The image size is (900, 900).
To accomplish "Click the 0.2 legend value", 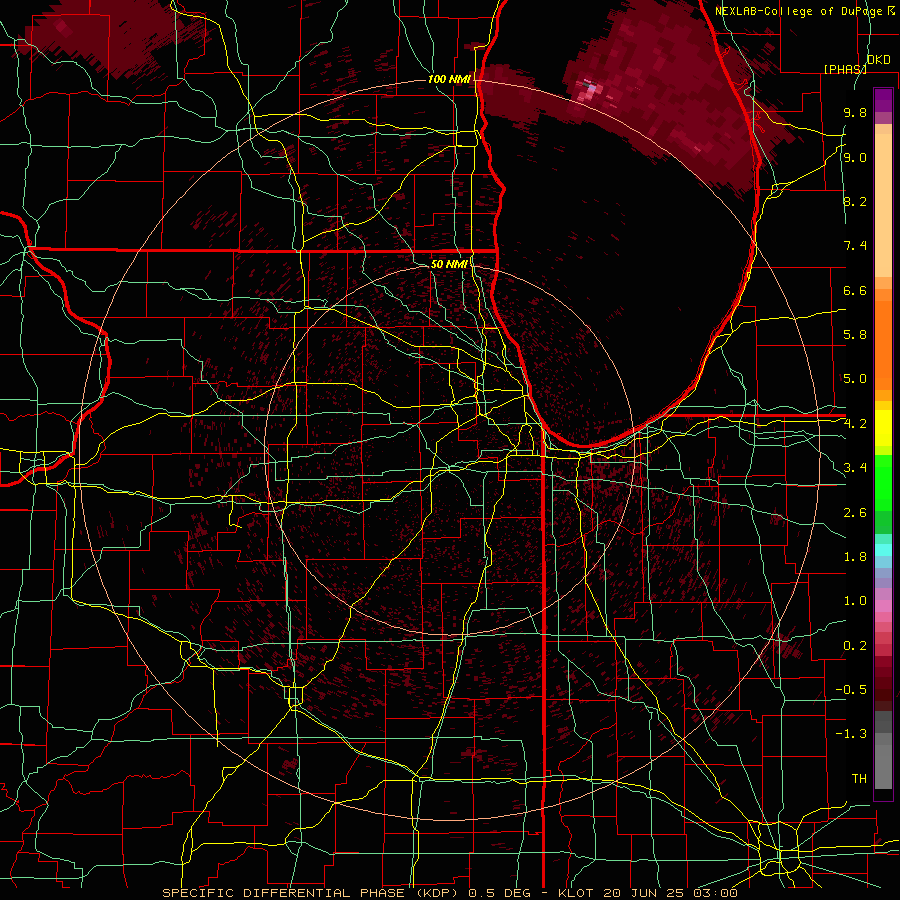I will coord(855,646).
